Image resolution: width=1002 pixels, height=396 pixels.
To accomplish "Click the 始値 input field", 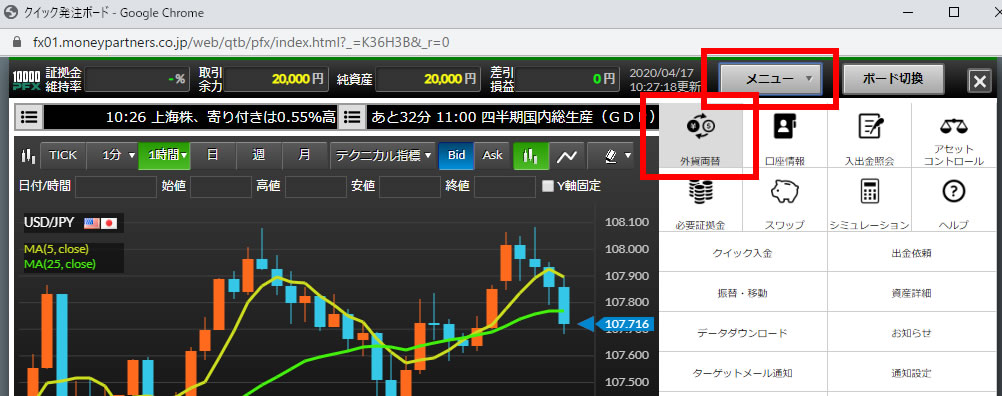I will point(220,187).
